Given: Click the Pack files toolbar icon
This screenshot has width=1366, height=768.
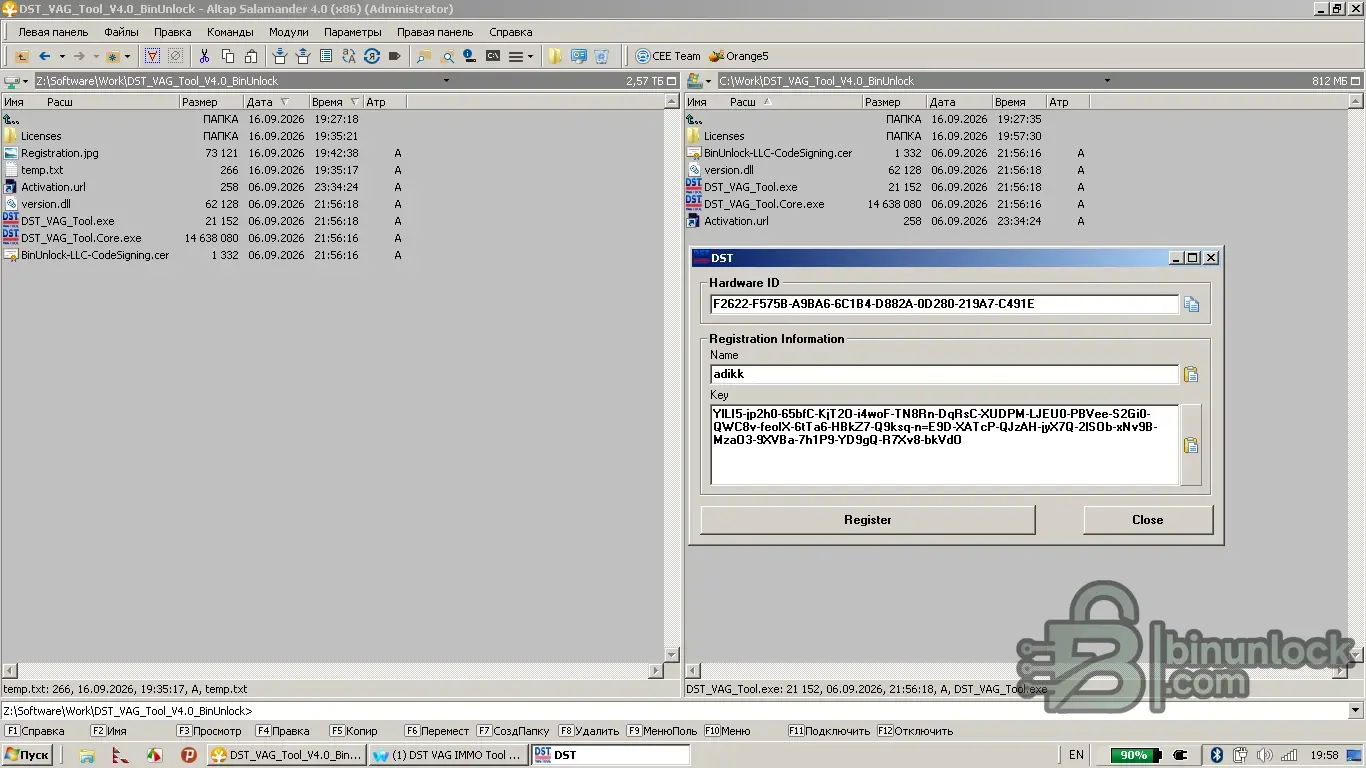Looking at the screenshot, I should 280,56.
